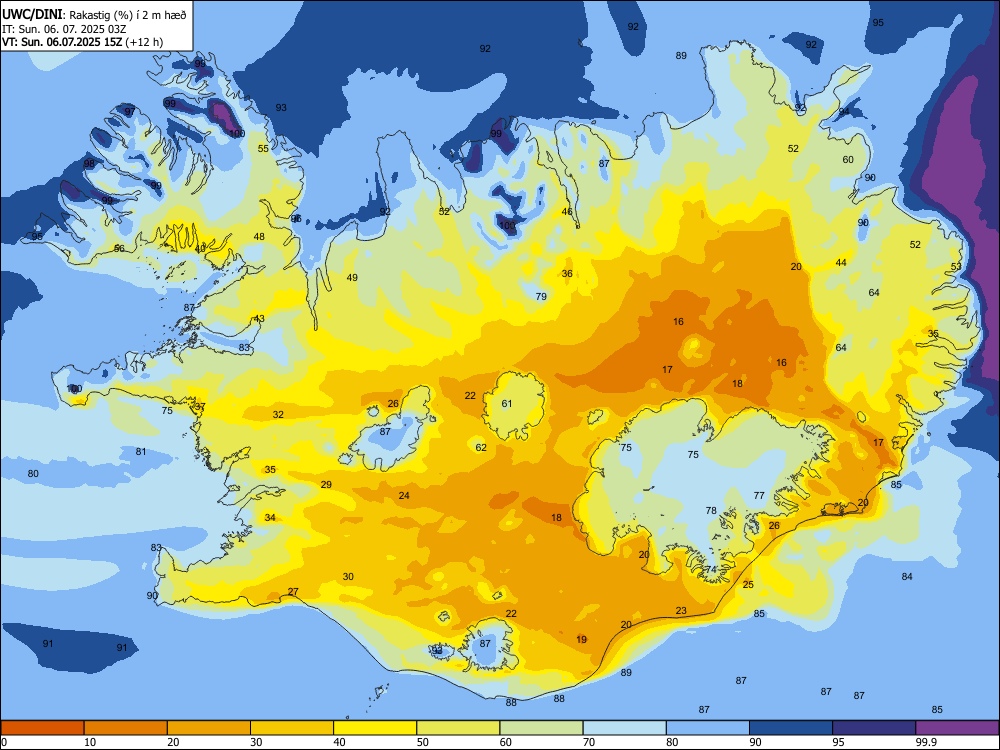Click the humidity value 84 over the sea
Image resolution: width=1000 pixels, height=750 pixels.
(x=907, y=577)
